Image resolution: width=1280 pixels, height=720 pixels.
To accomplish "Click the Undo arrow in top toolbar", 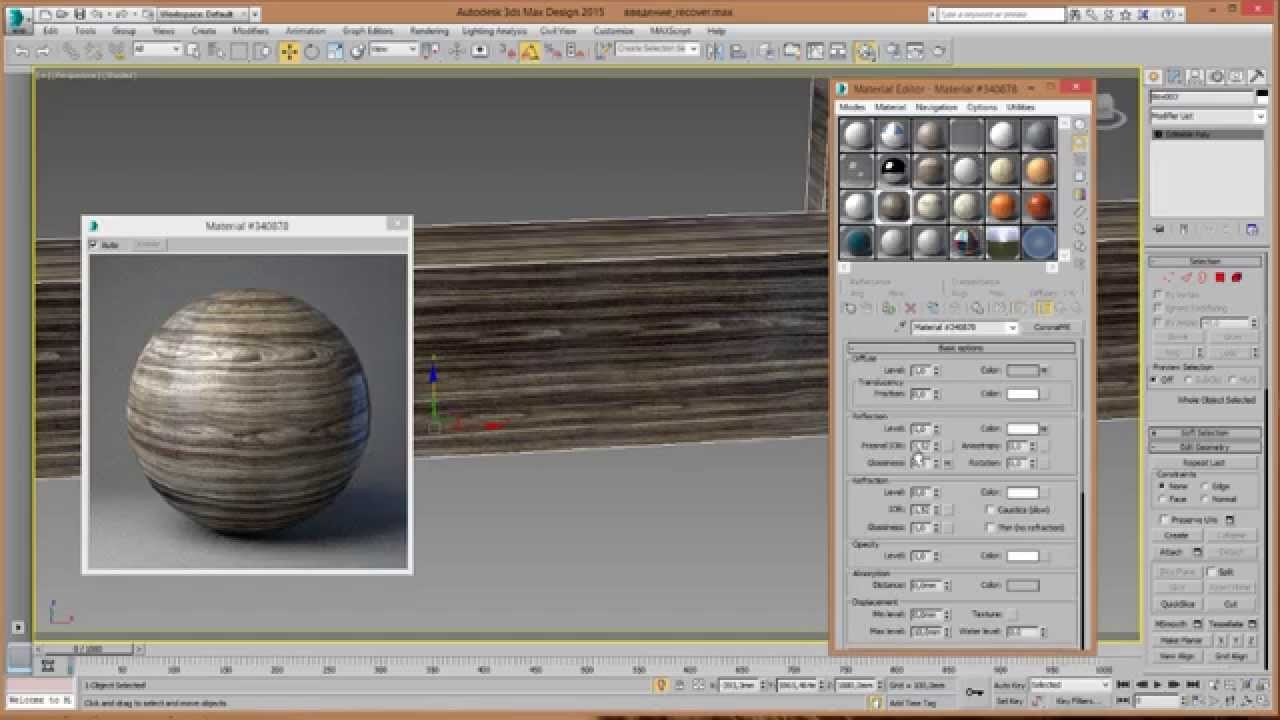I will [x=22, y=51].
